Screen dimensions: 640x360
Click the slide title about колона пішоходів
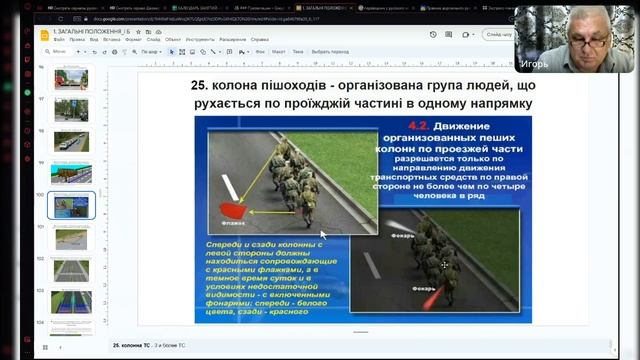(x=363, y=94)
